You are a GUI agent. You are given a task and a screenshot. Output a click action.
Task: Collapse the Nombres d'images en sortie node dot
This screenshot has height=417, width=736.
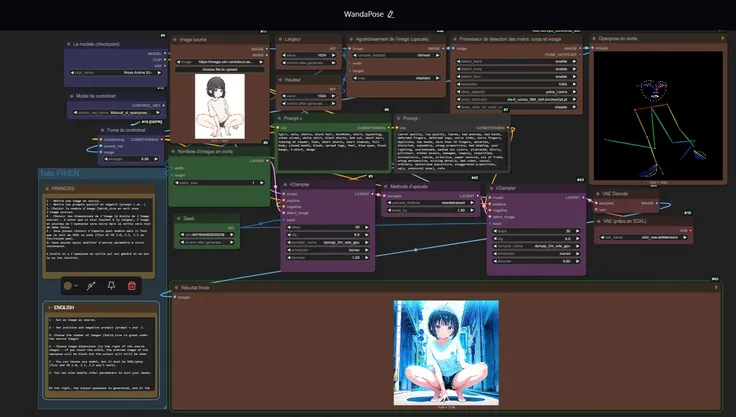coord(173,152)
